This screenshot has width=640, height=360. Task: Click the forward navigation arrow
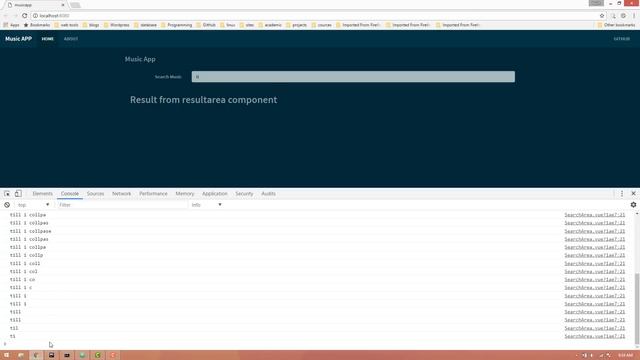point(15,16)
